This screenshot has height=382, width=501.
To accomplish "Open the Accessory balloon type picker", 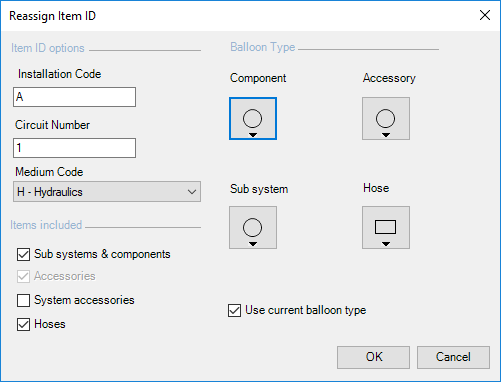I will tap(386, 118).
